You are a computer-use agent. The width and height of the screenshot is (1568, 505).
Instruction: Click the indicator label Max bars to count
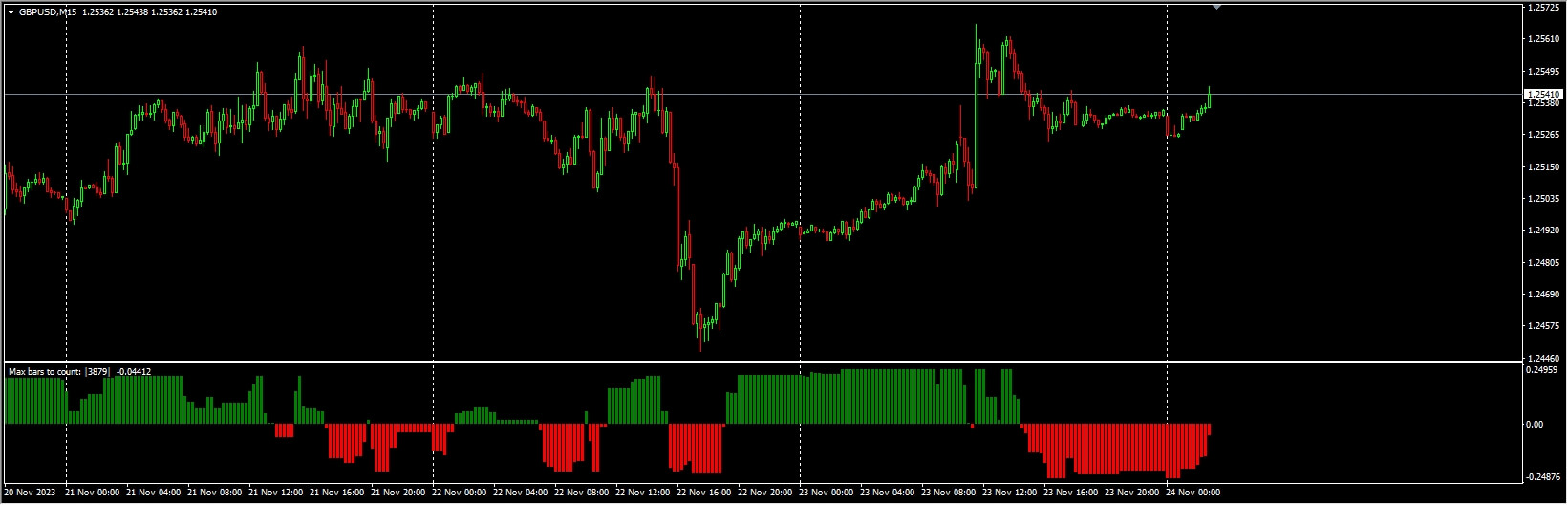[x=45, y=371]
